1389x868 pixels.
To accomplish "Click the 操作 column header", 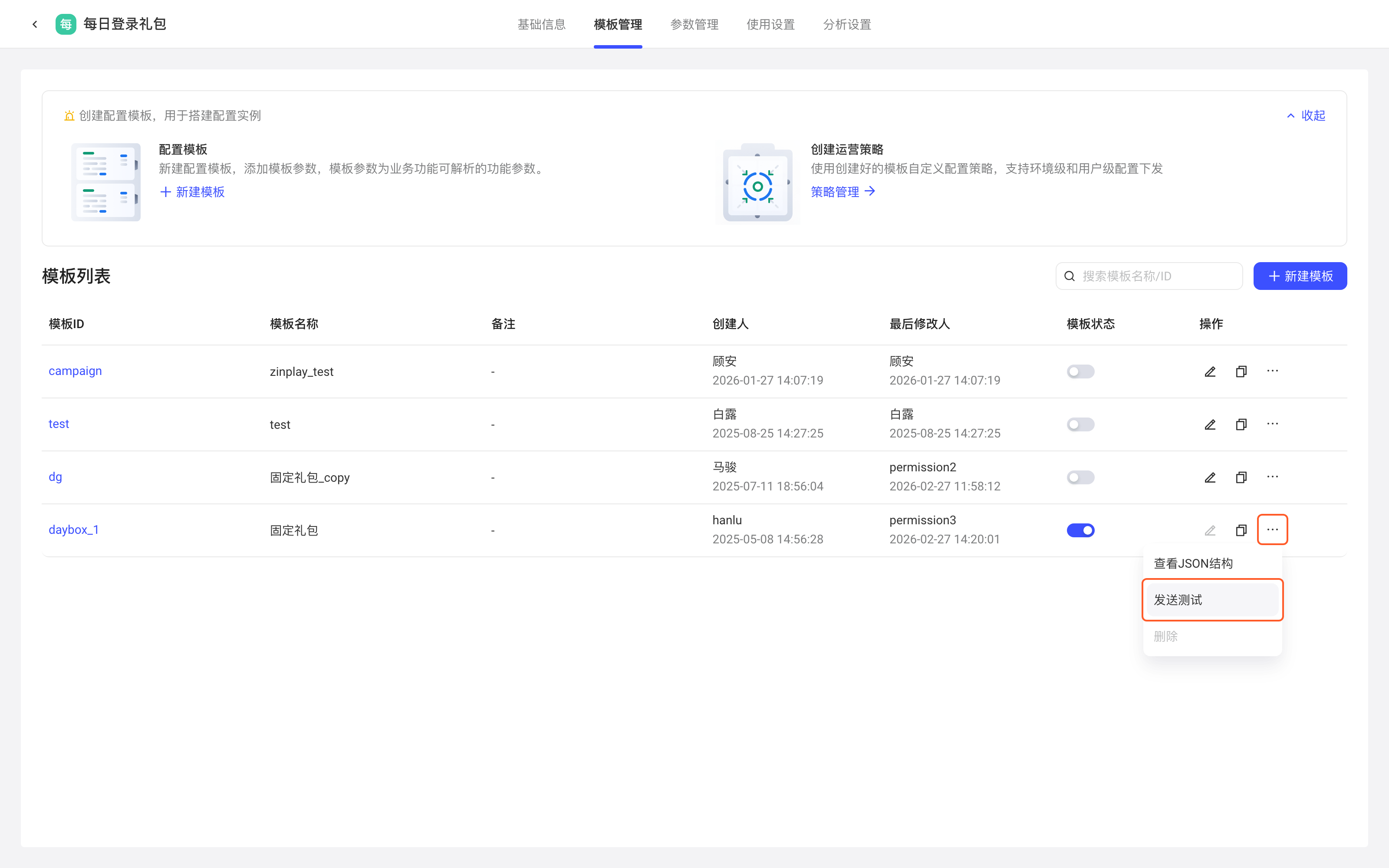I will tap(1211, 324).
